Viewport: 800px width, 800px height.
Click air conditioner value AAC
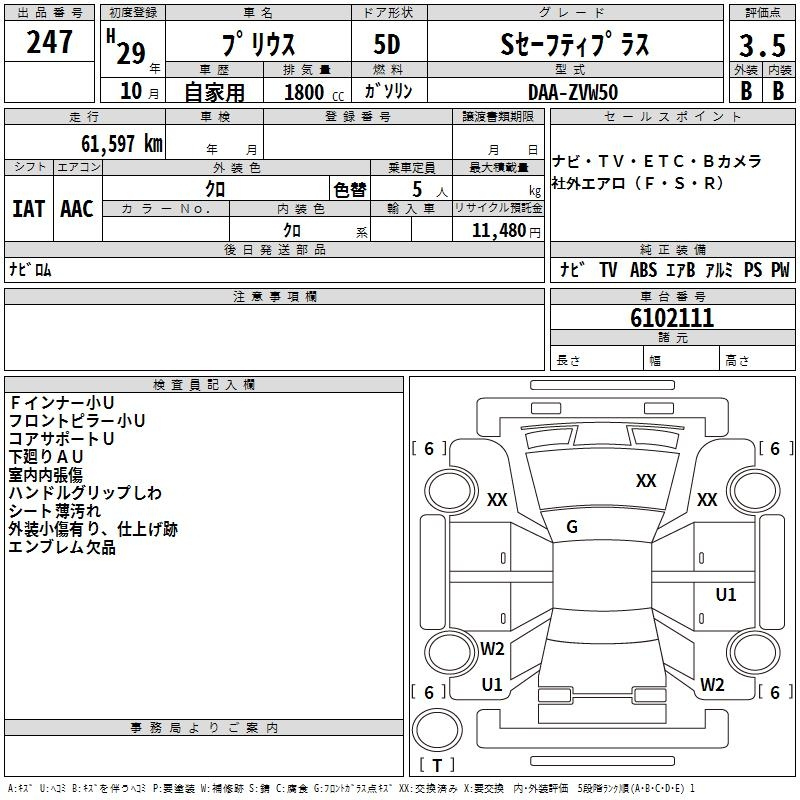pos(77,209)
